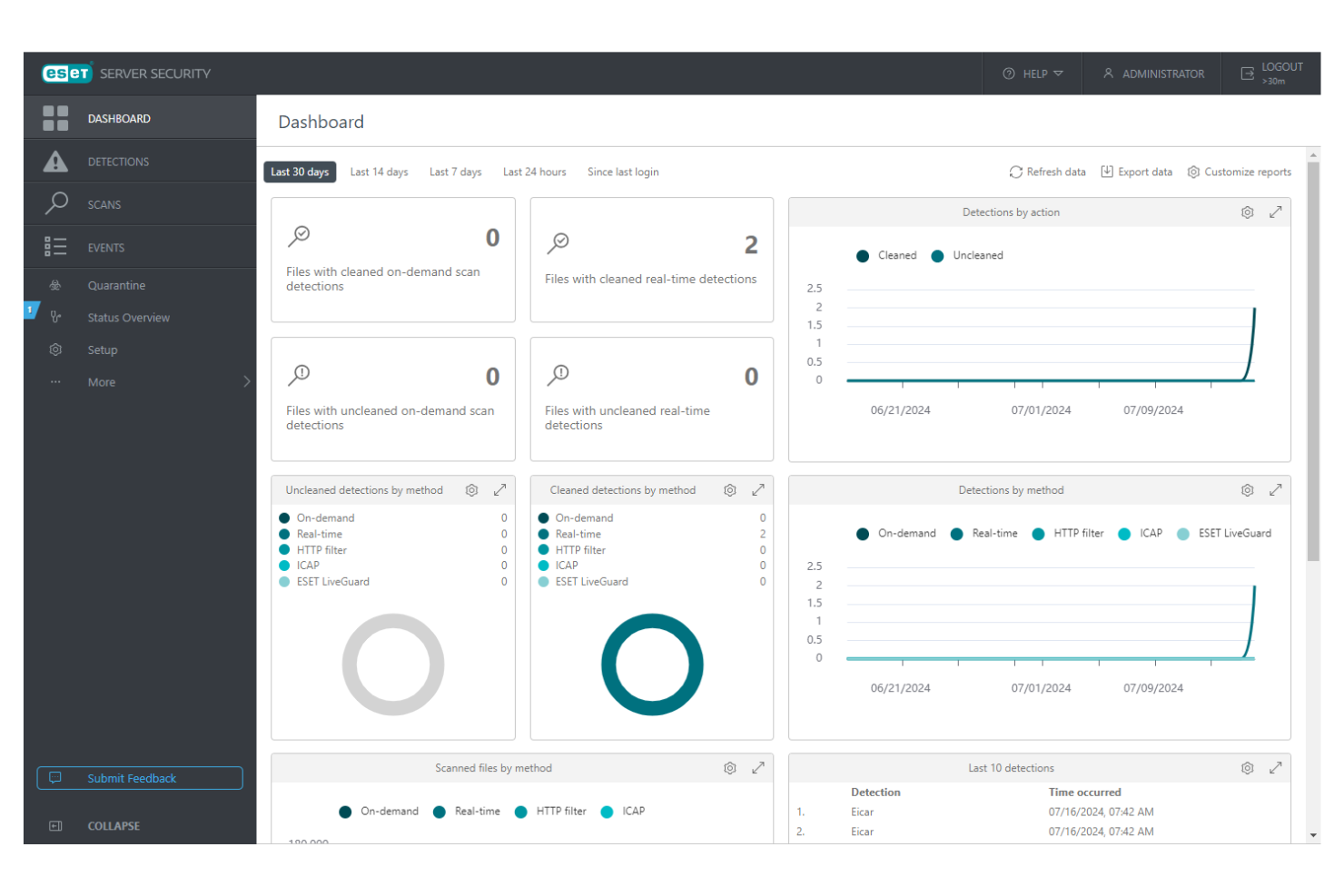Toggle HTTP filter in Detections by method legend
1344x896 pixels.
point(1071,533)
